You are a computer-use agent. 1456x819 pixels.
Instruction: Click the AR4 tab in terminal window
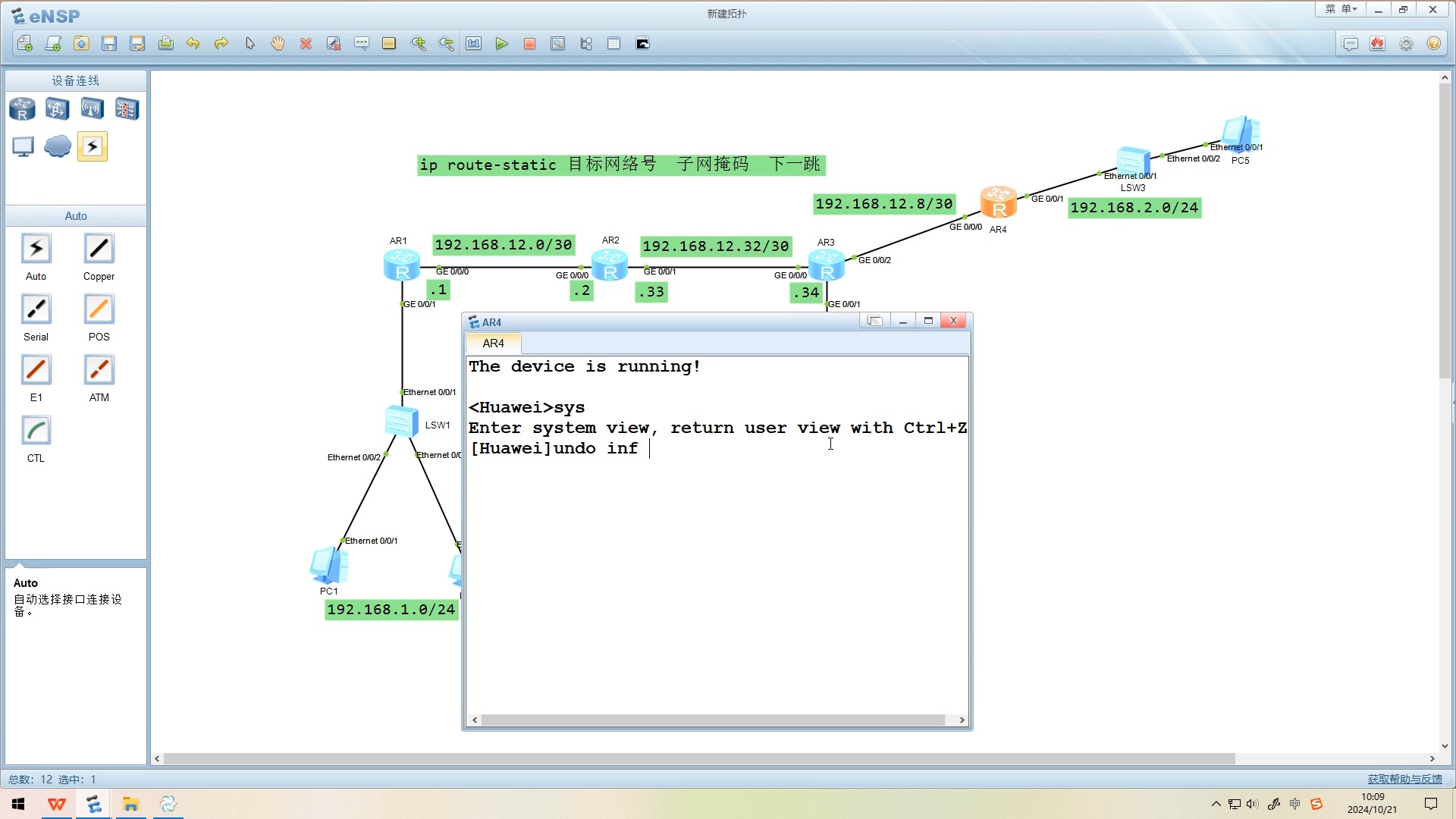coord(493,344)
